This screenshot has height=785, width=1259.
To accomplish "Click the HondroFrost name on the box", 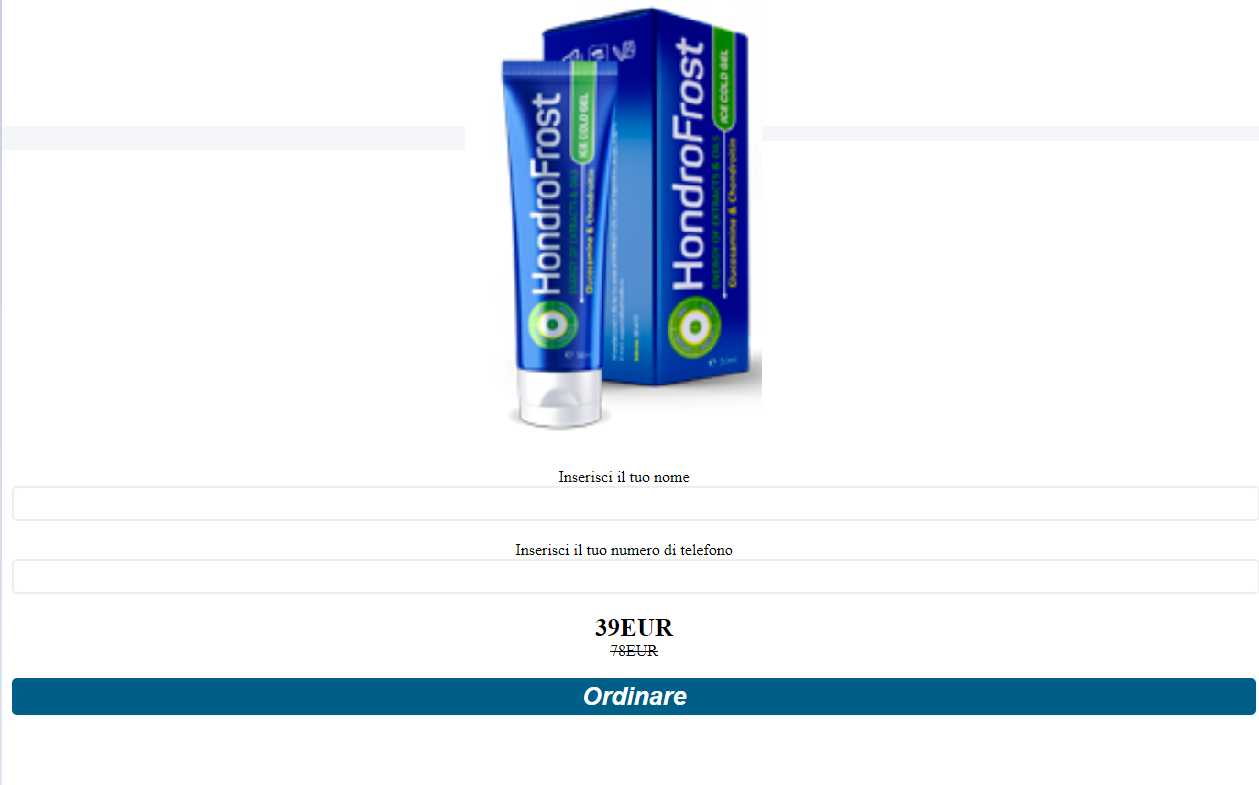I will coord(689,166).
